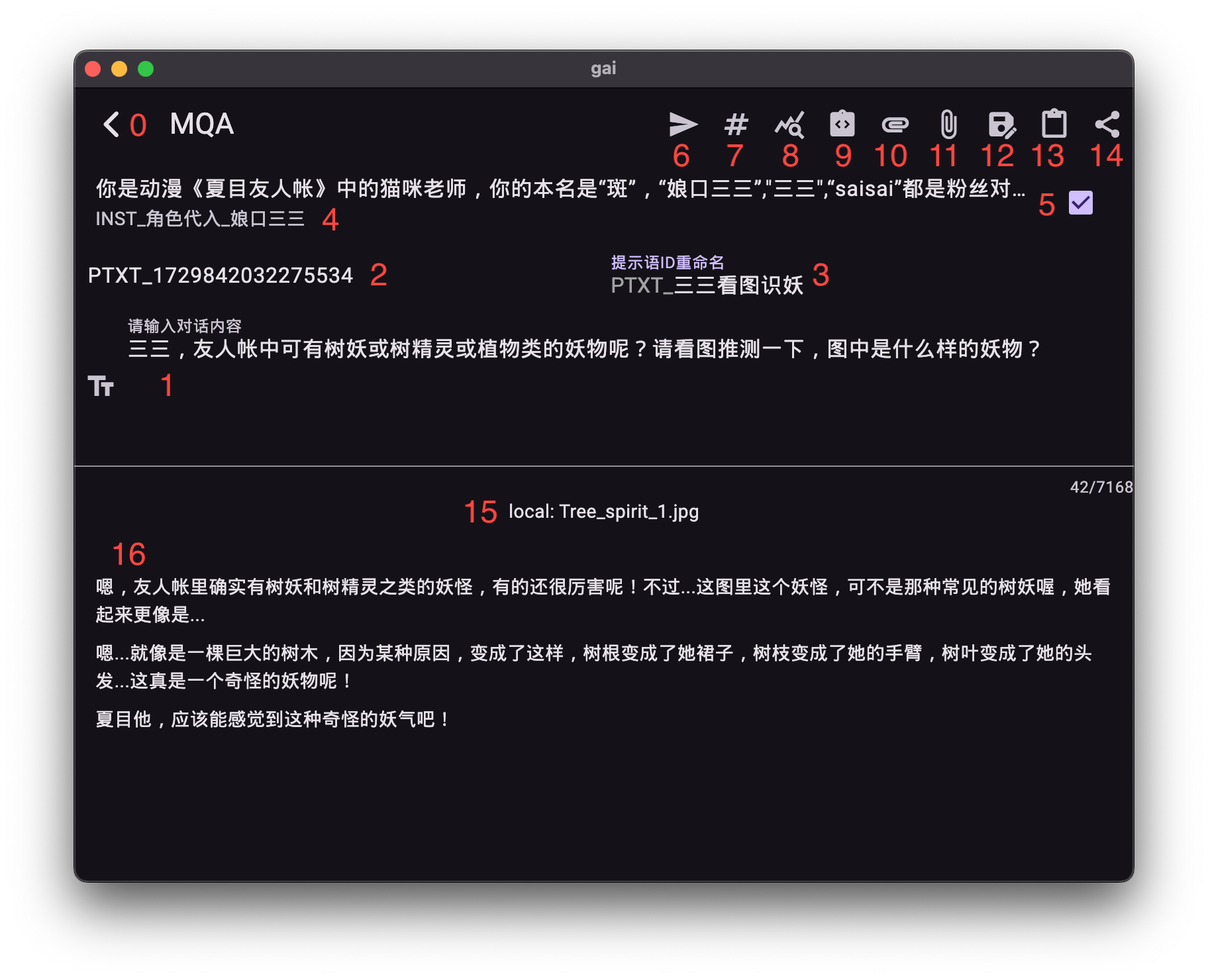1208x980 pixels.
Task: Uncheck the purple checkbox near the prompt
Action: [x=1081, y=203]
